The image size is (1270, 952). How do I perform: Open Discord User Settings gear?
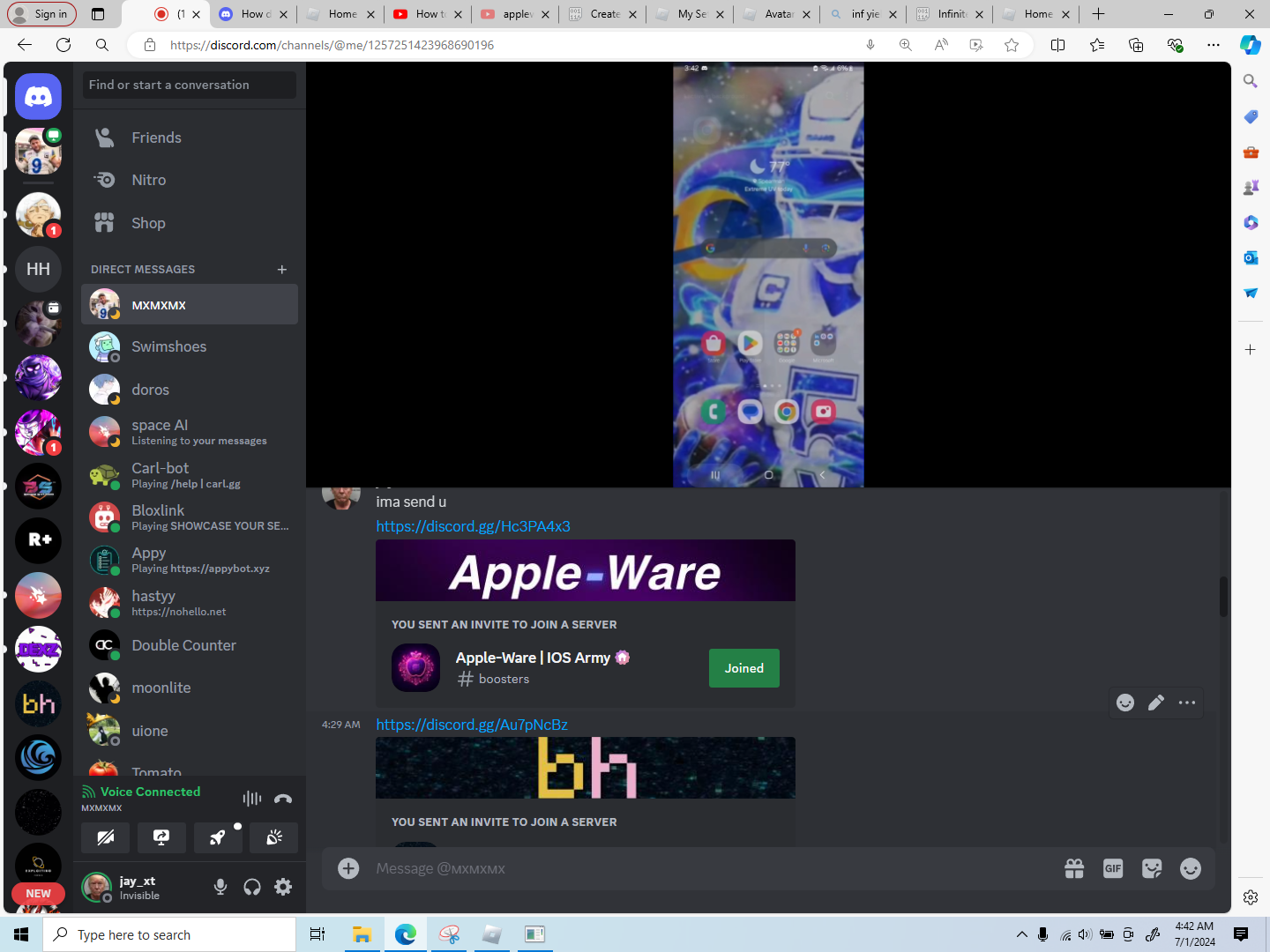pyautogui.click(x=283, y=887)
